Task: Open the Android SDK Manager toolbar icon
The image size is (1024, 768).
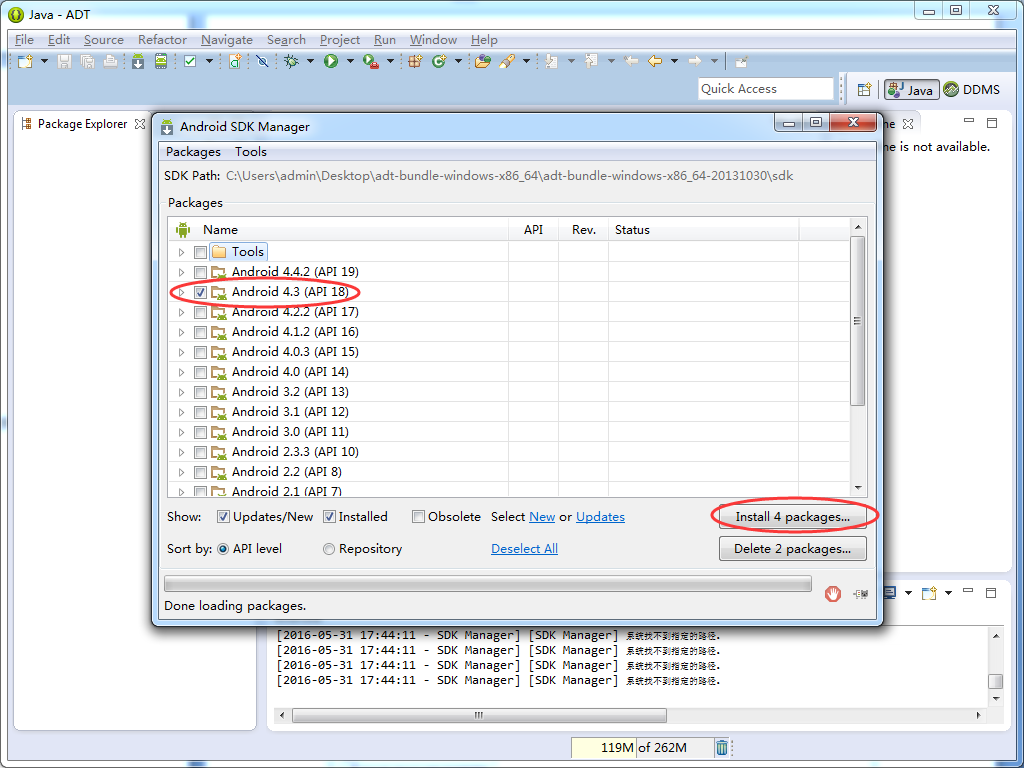Action: point(138,61)
